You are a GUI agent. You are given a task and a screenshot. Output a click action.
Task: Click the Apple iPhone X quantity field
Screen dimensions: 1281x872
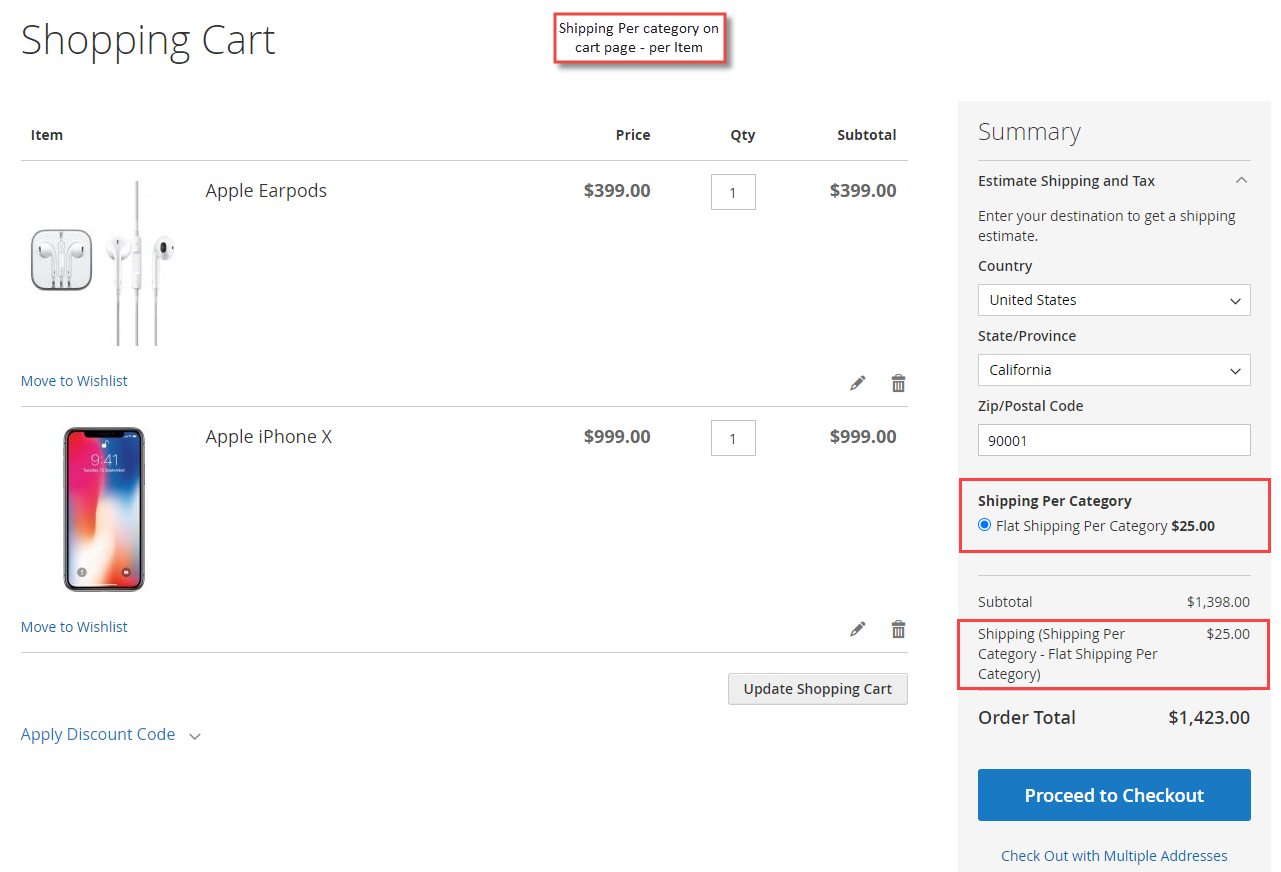[x=733, y=438]
